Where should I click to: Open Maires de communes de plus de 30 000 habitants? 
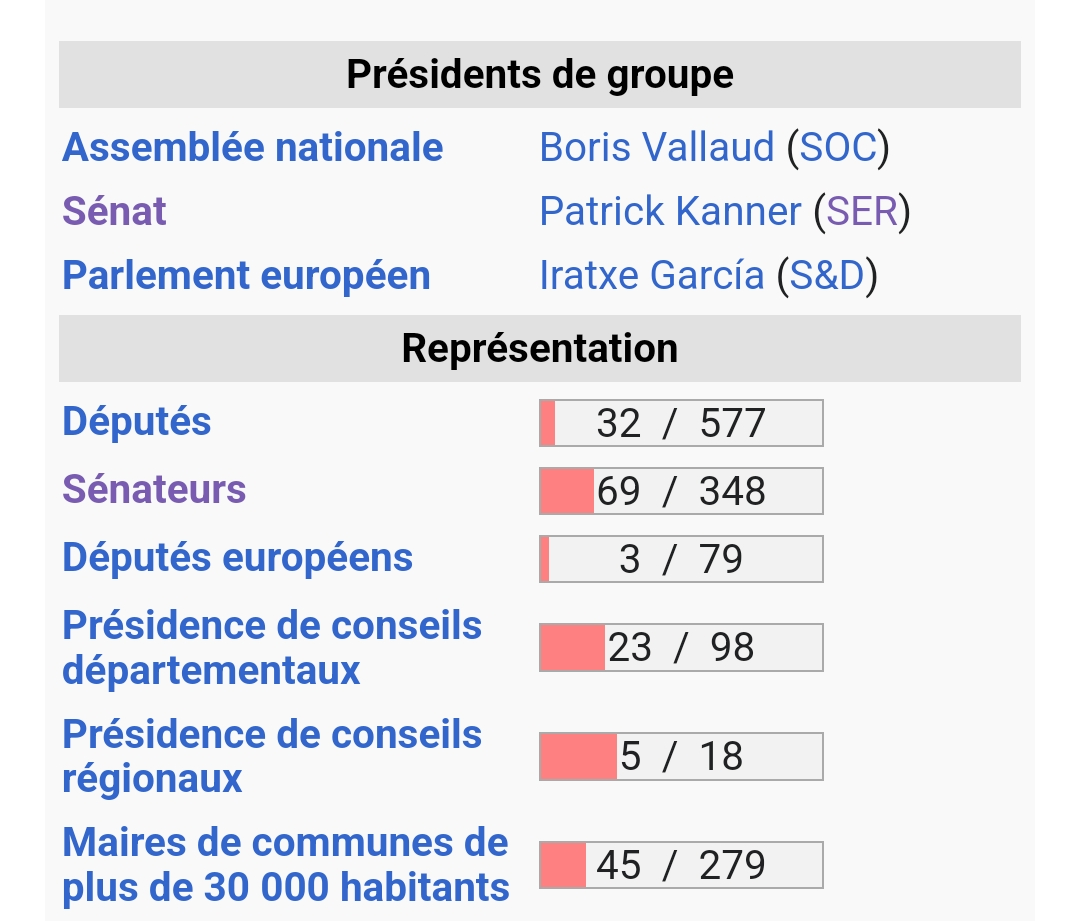pos(286,865)
